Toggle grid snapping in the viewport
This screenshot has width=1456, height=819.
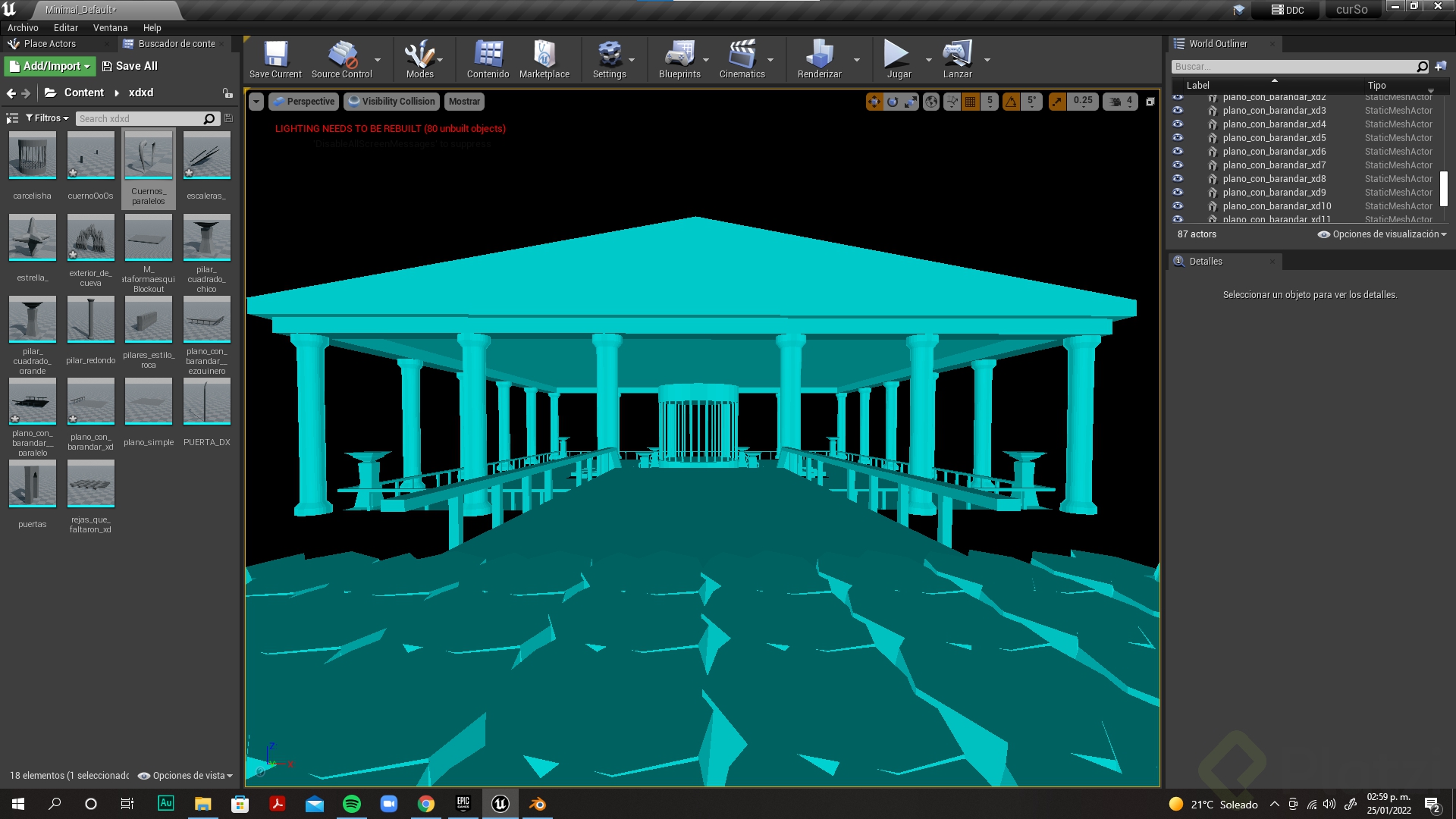[x=970, y=102]
